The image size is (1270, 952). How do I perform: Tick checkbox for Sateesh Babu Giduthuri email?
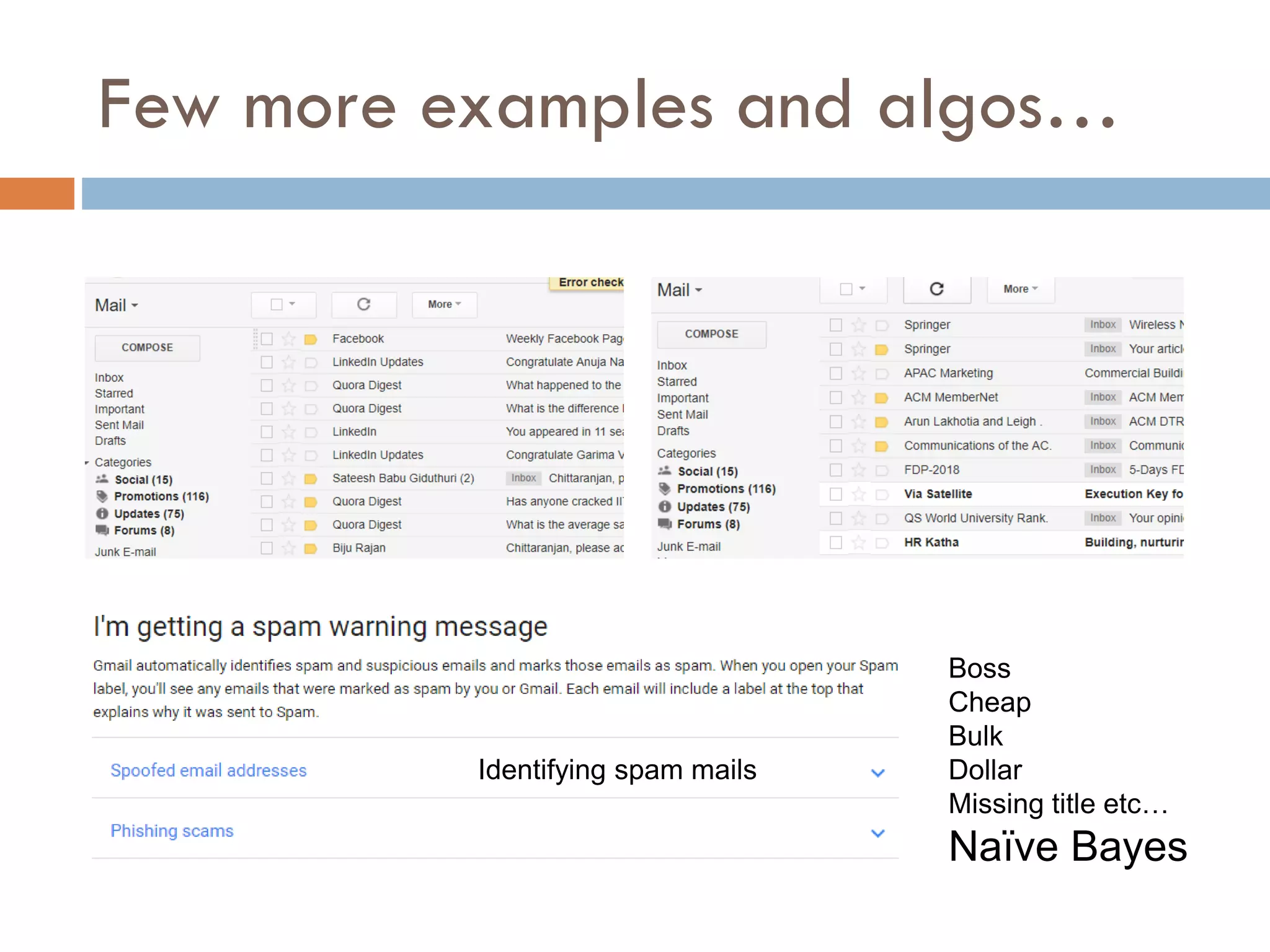pos(267,478)
